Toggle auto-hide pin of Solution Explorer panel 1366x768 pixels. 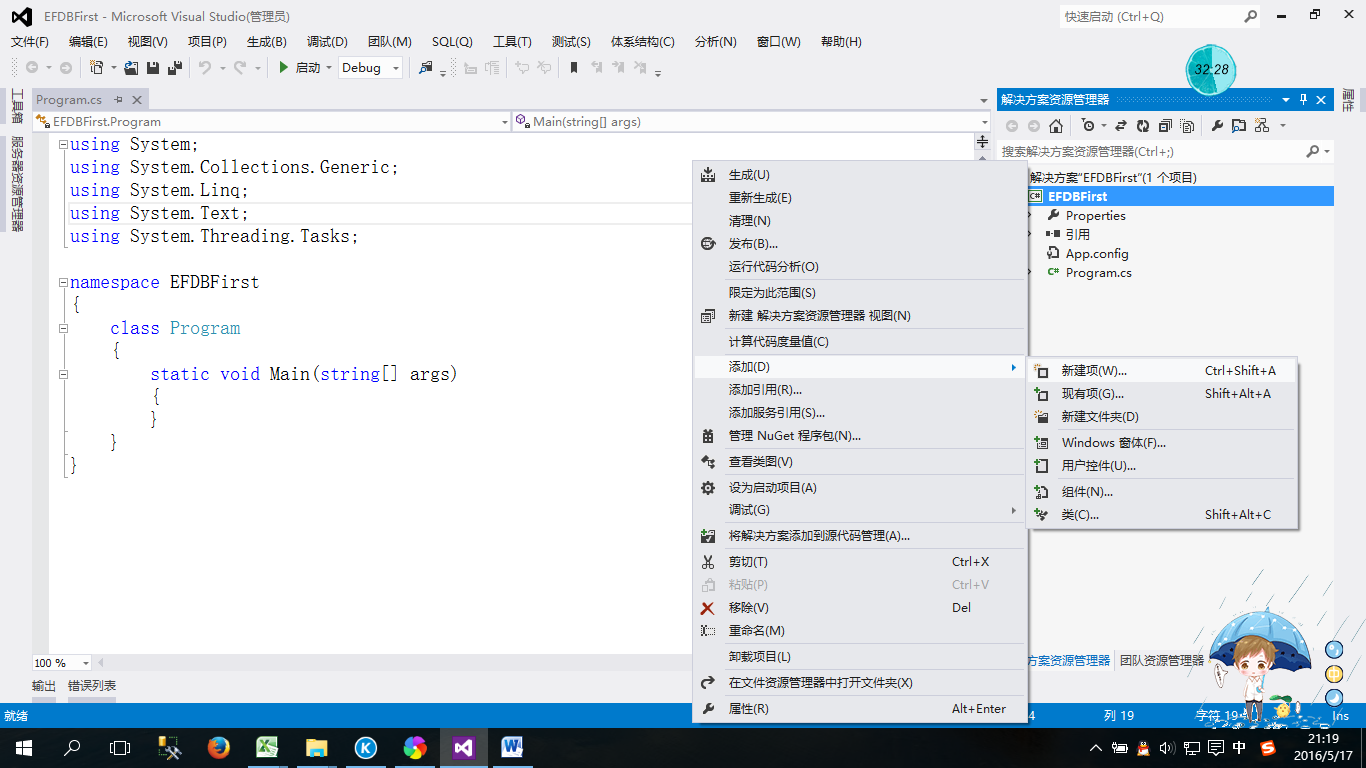pyautogui.click(x=1303, y=99)
